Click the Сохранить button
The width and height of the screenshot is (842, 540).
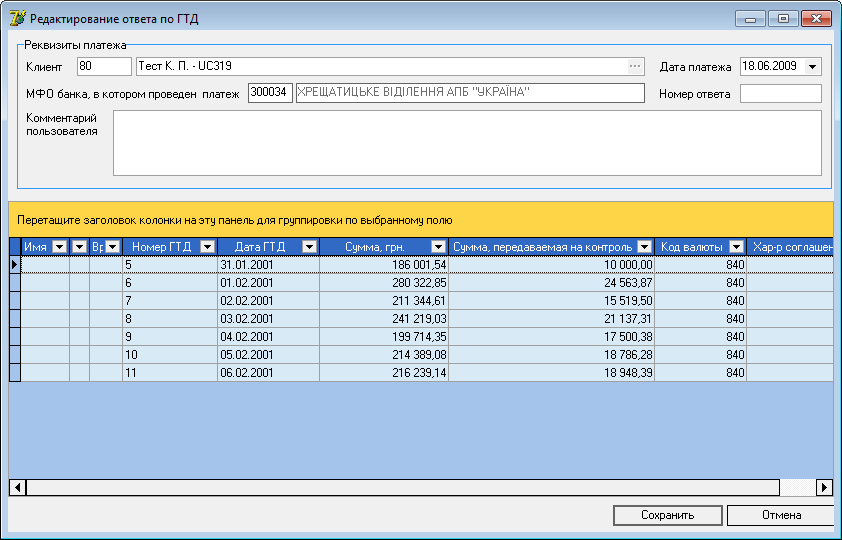tap(667, 516)
